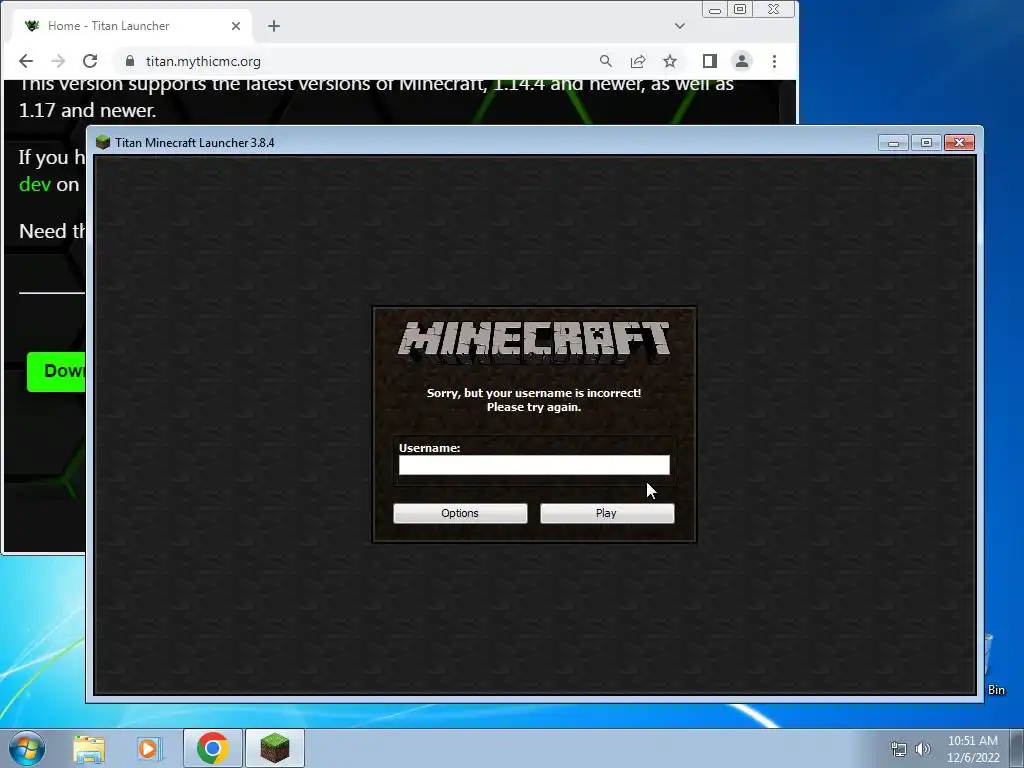The width and height of the screenshot is (1024, 768).
Task: Minimize the Titan Minecraft Launcher window
Action: (x=893, y=143)
